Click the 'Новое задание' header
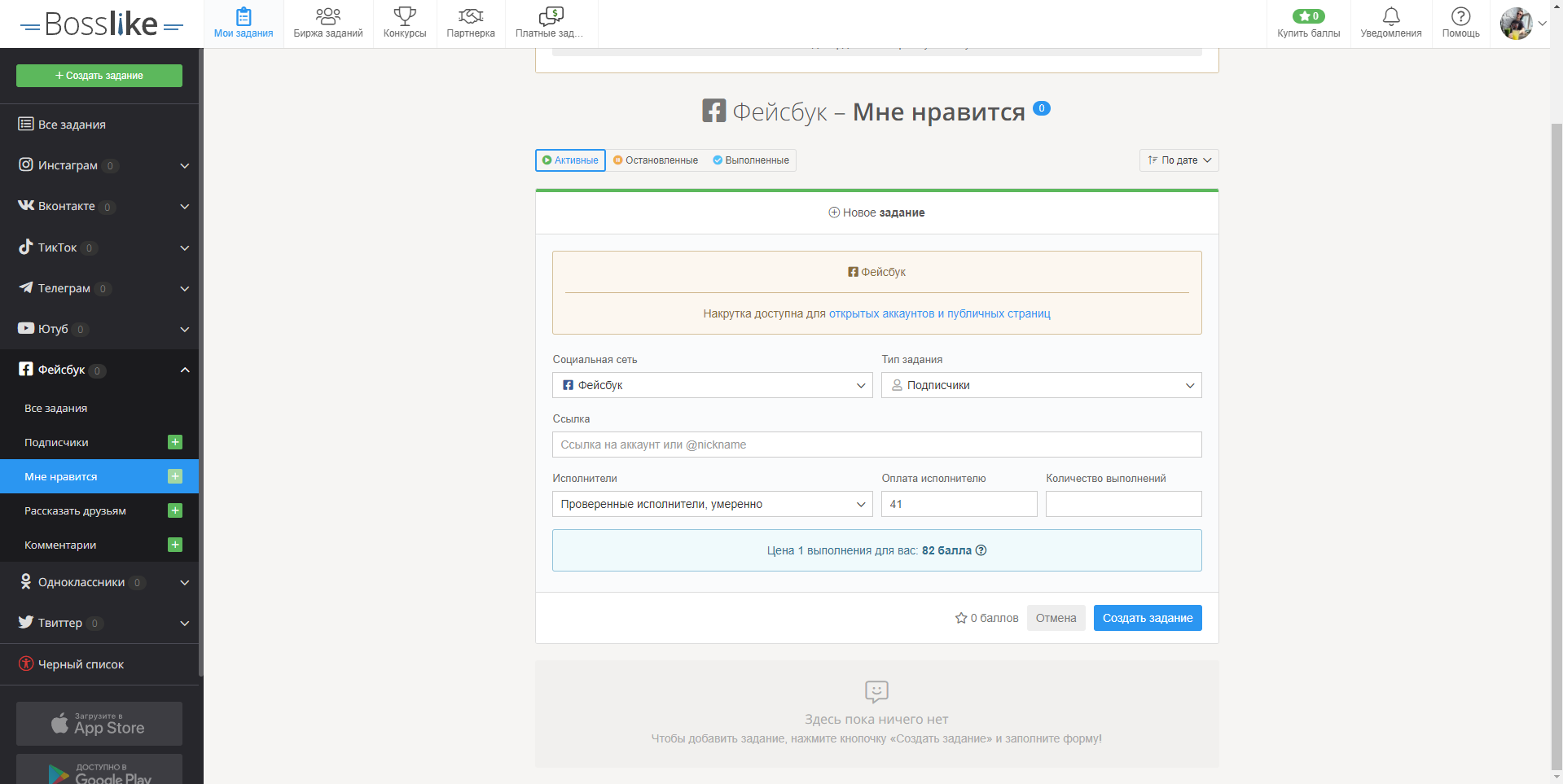The image size is (1563, 784). tap(876, 212)
